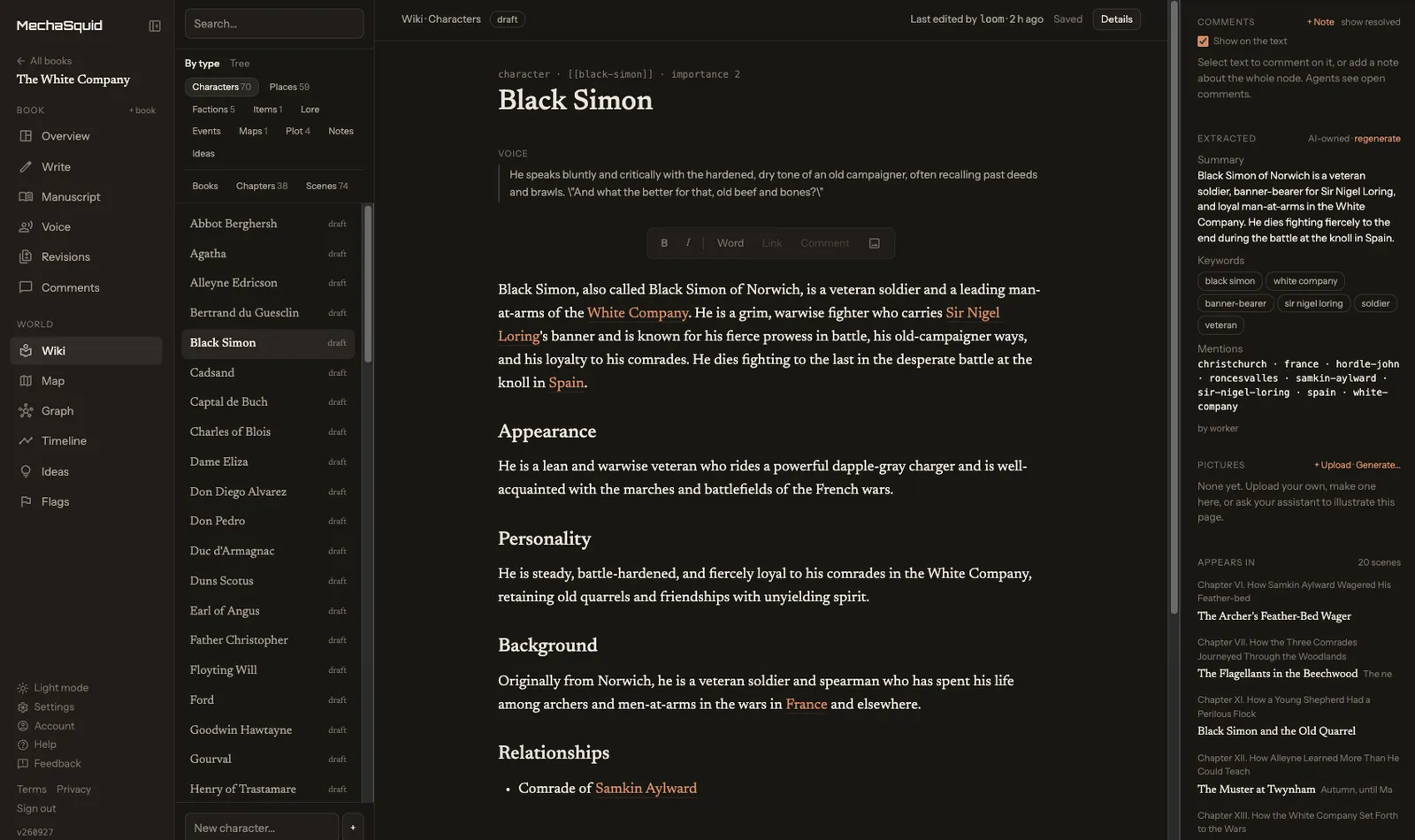The height and width of the screenshot is (840, 1415).
Task: Filter by Factions 5 tab
Action: [213, 110]
